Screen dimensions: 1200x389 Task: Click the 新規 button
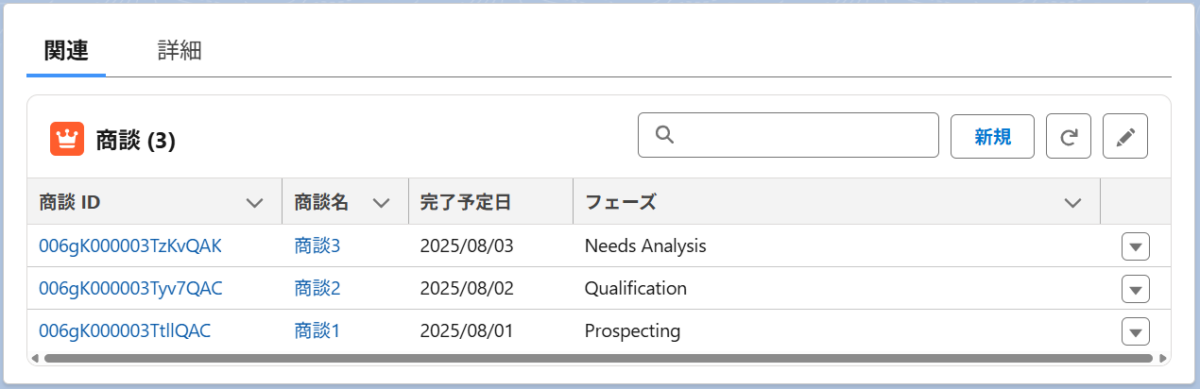tap(993, 136)
